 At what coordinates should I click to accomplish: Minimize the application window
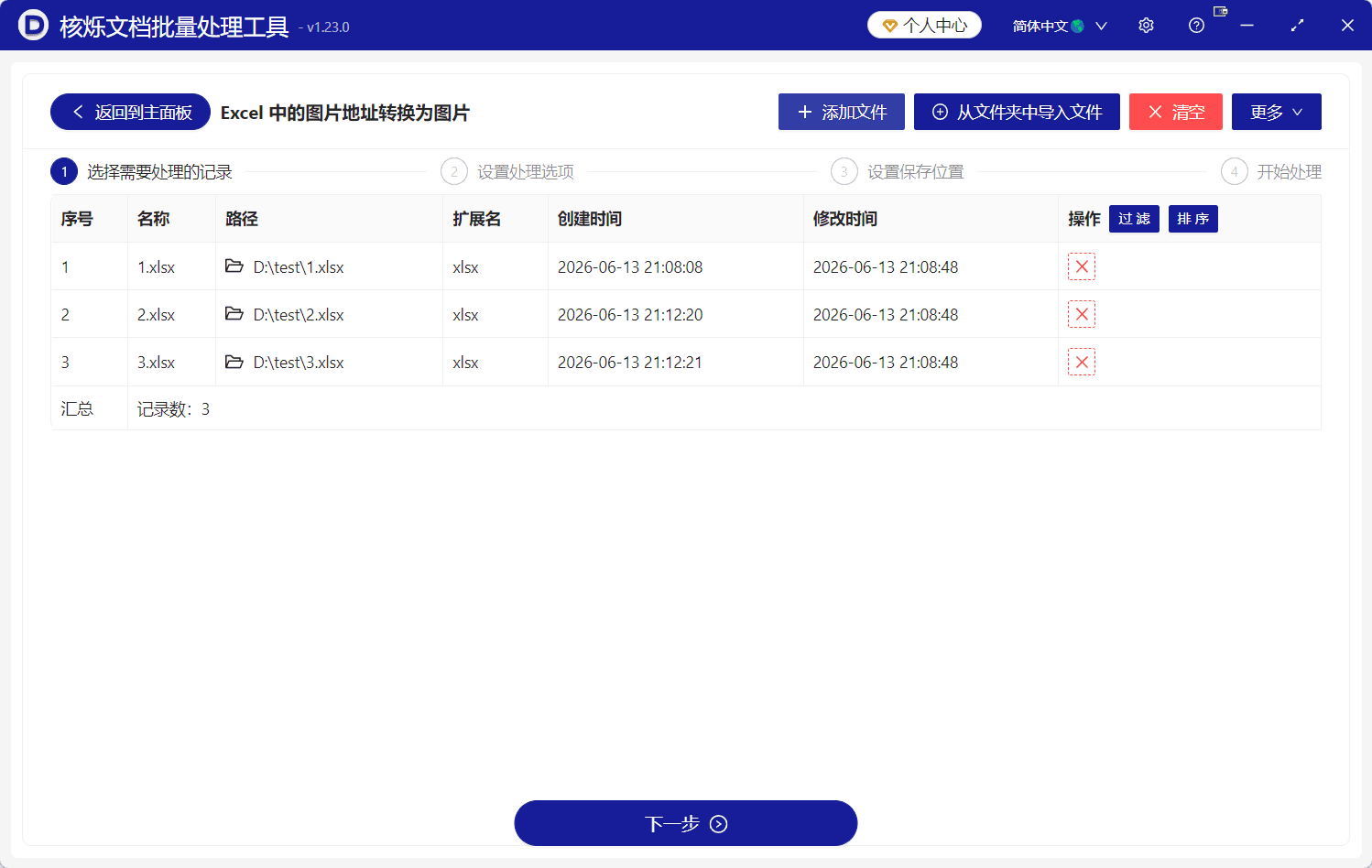[x=1247, y=26]
